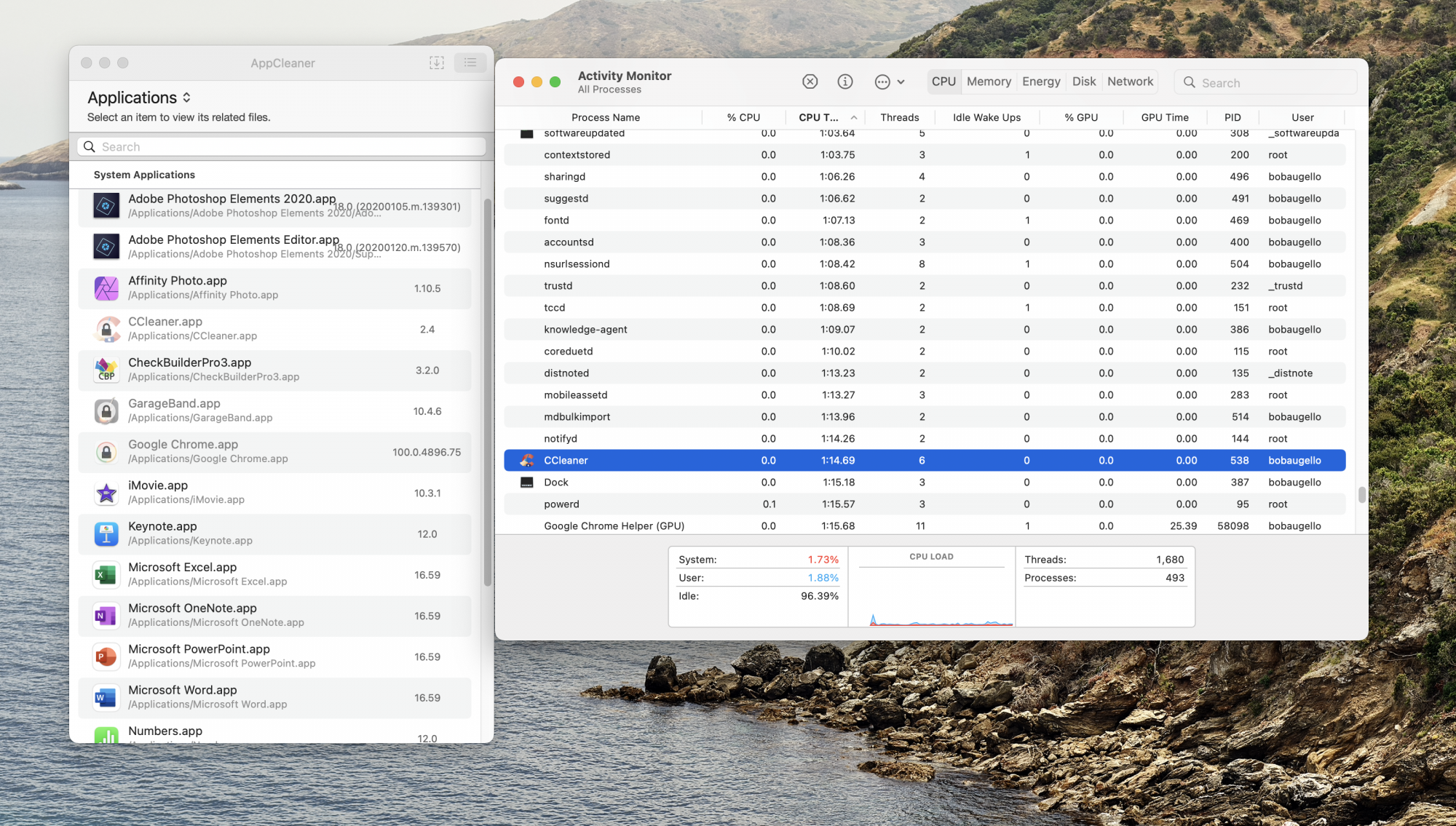The image size is (1456, 826).
Task: Click the Activity Monitor process list scrollbar
Action: pos(1361,495)
